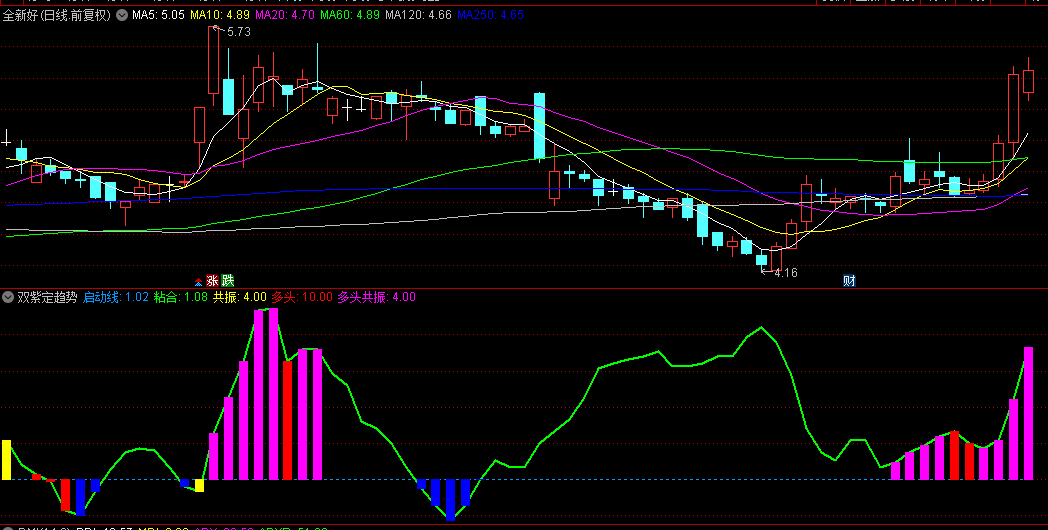Select the 双紫定趋势 indicator name

pos(47,297)
